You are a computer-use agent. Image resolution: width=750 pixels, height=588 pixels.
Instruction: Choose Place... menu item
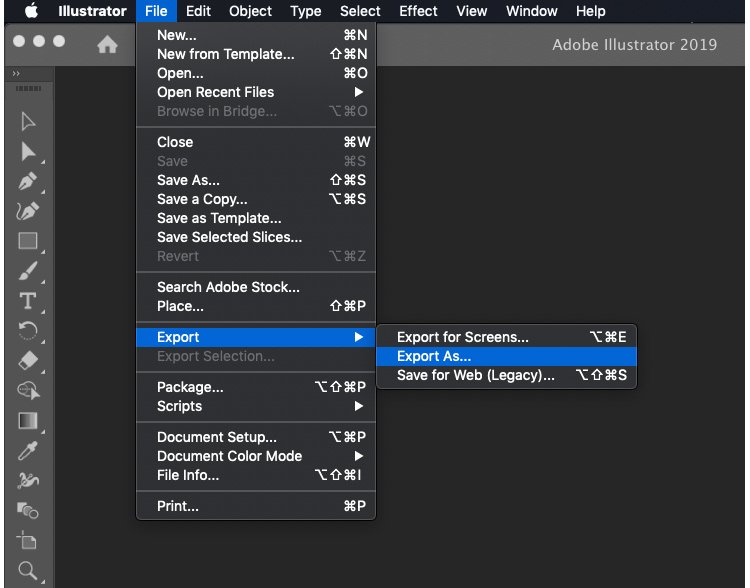256,306
